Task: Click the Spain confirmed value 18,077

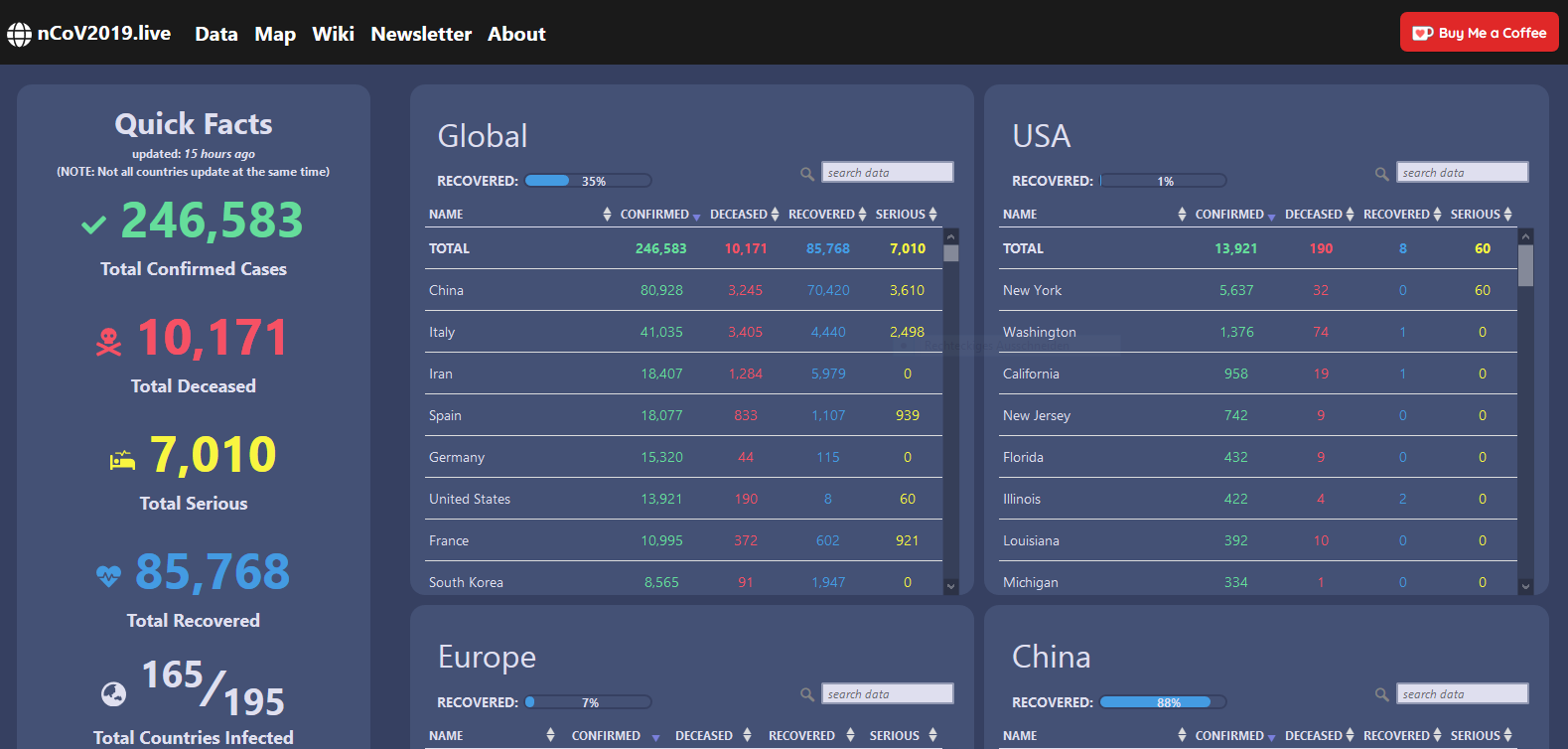Action: (661, 415)
